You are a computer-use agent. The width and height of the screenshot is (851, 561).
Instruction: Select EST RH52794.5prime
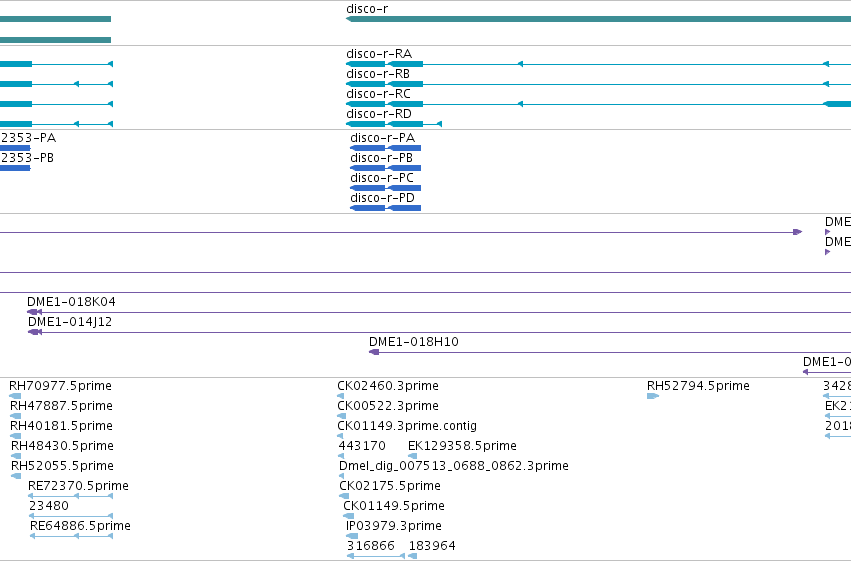(x=698, y=386)
